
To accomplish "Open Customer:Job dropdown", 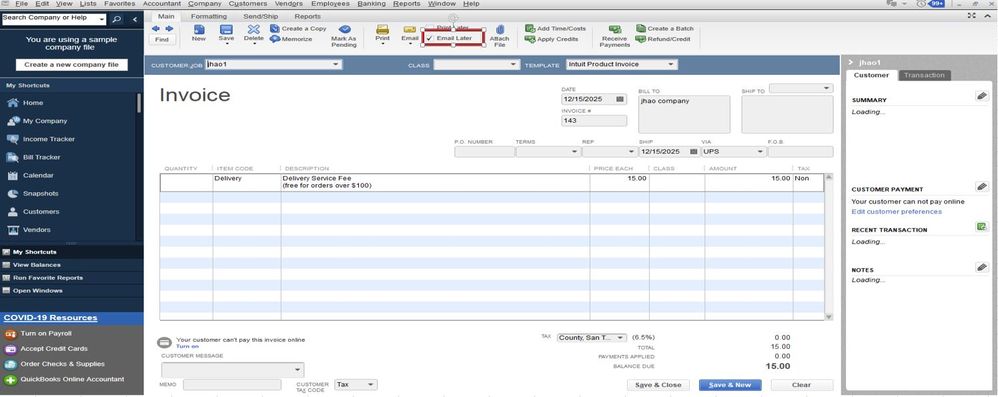I will [x=336, y=64].
